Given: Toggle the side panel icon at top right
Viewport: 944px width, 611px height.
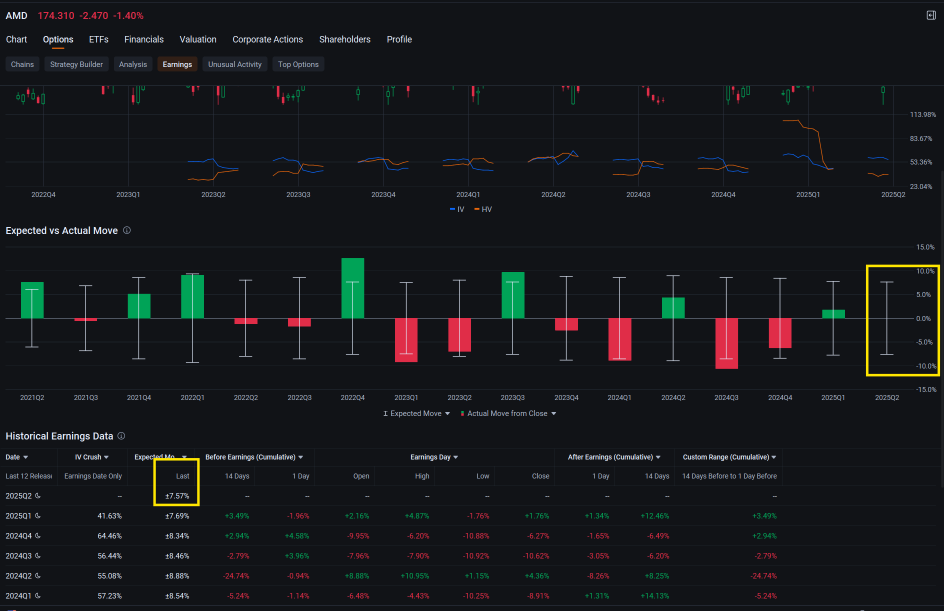Looking at the screenshot, I should click(931, 15).
